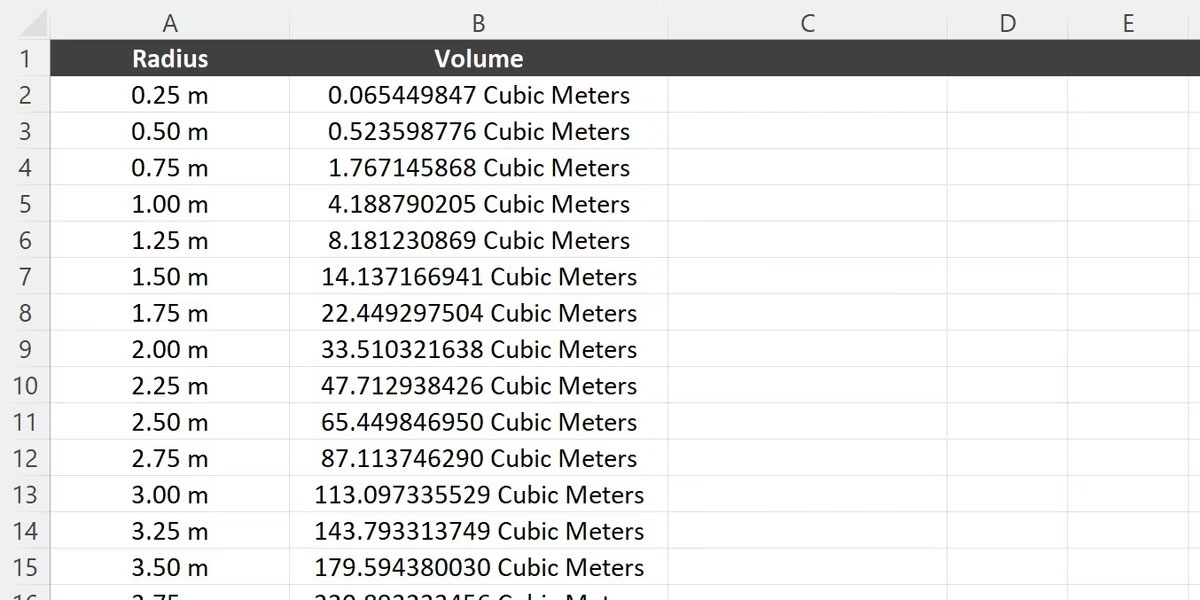
Task: Click the Volume header cell
Action: click(479, 58)
